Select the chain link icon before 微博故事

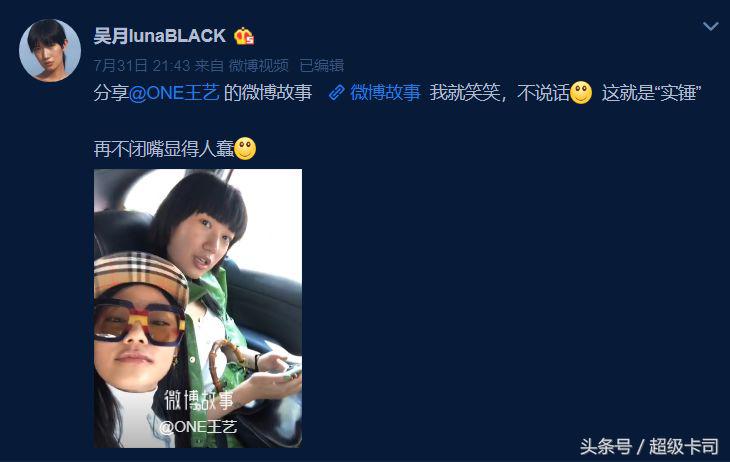pos(337,93)
